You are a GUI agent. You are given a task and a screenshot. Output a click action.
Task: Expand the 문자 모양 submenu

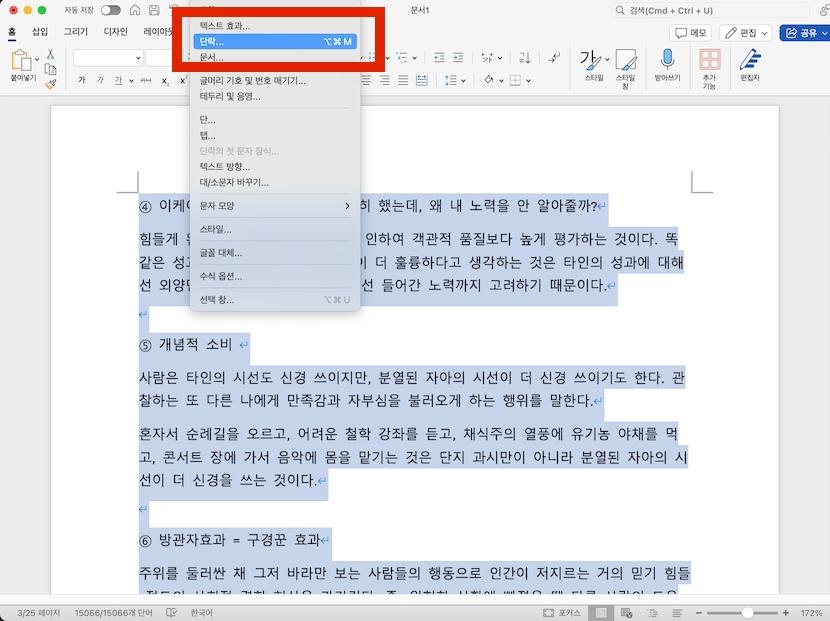(x=275, y=206)
